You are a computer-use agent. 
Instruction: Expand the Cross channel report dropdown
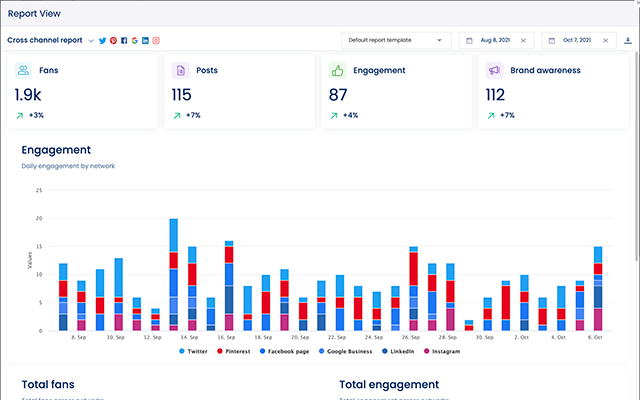coord(91,41)
